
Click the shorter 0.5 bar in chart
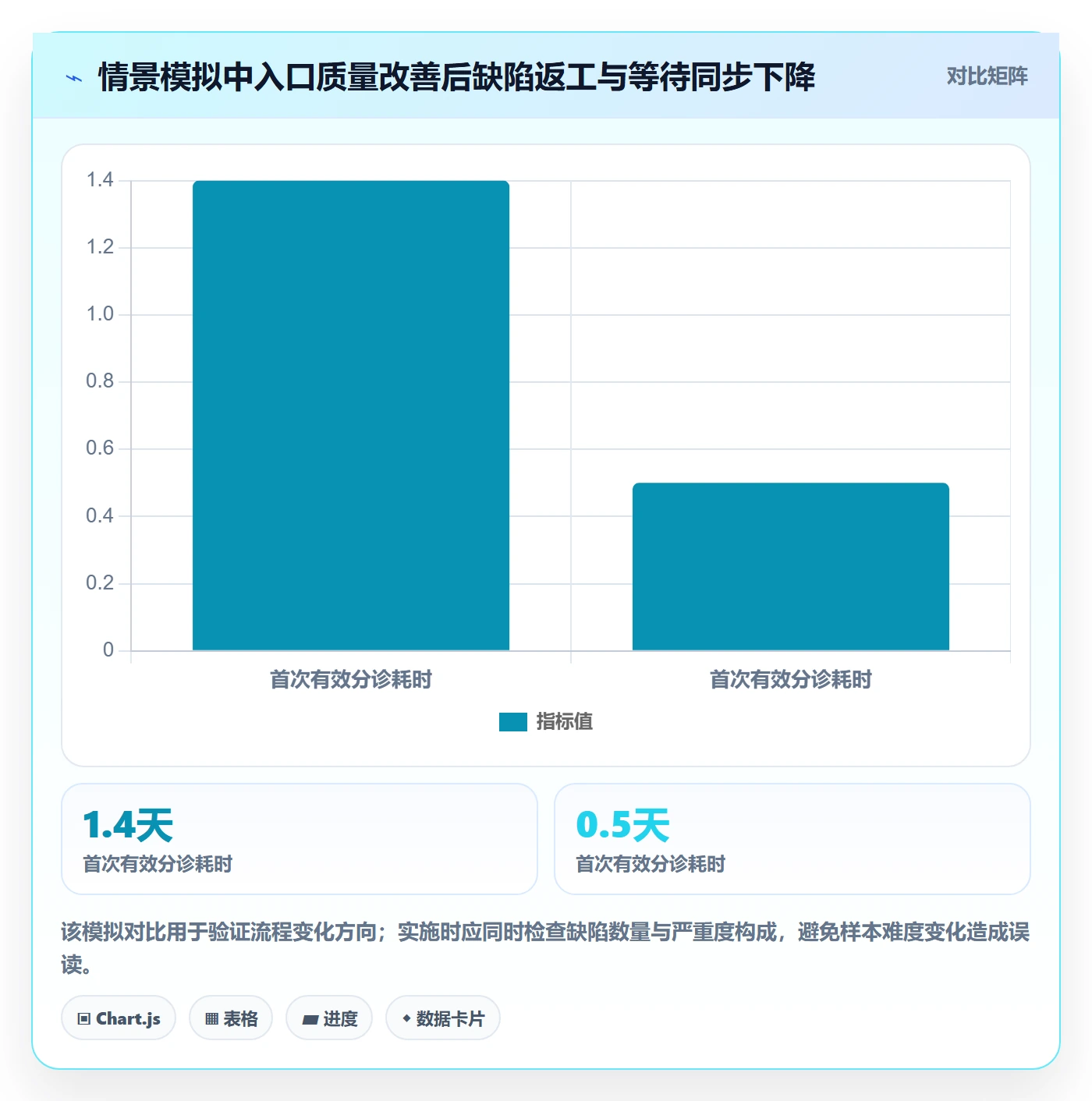click(791, 567)
